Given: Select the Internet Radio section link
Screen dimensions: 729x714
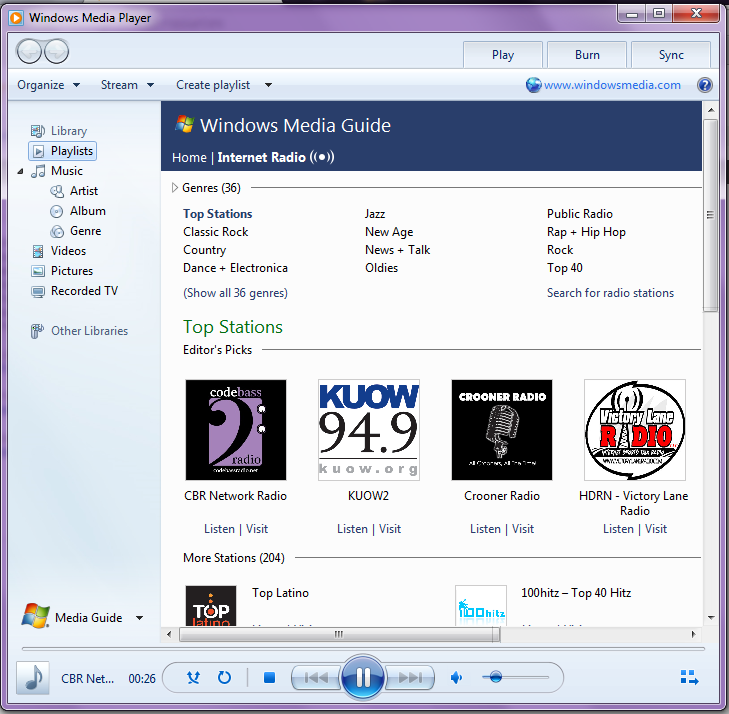Looking at the screenshot, I should [261, 158].
